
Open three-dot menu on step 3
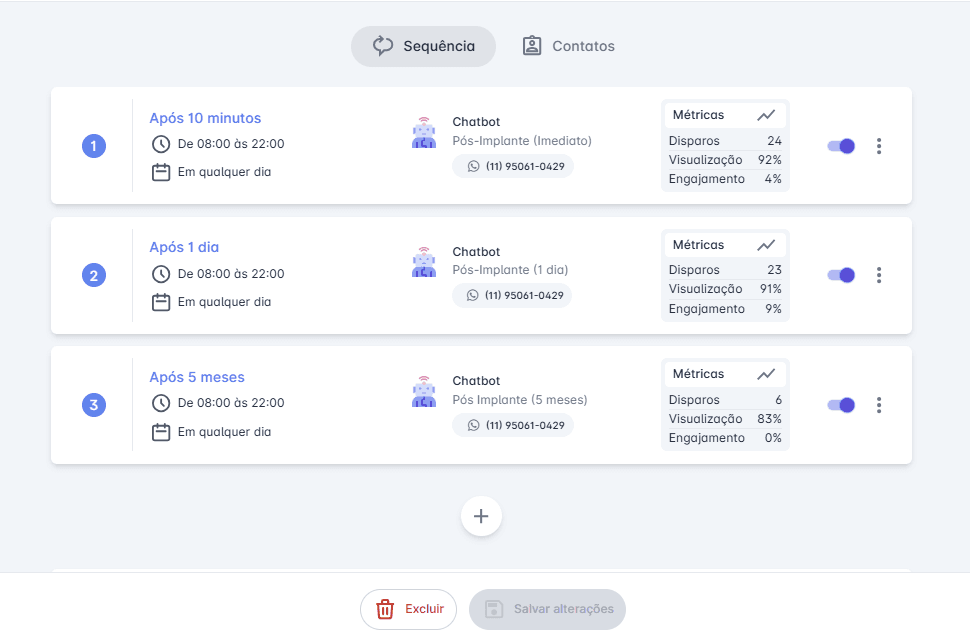[x=879, y=405]
